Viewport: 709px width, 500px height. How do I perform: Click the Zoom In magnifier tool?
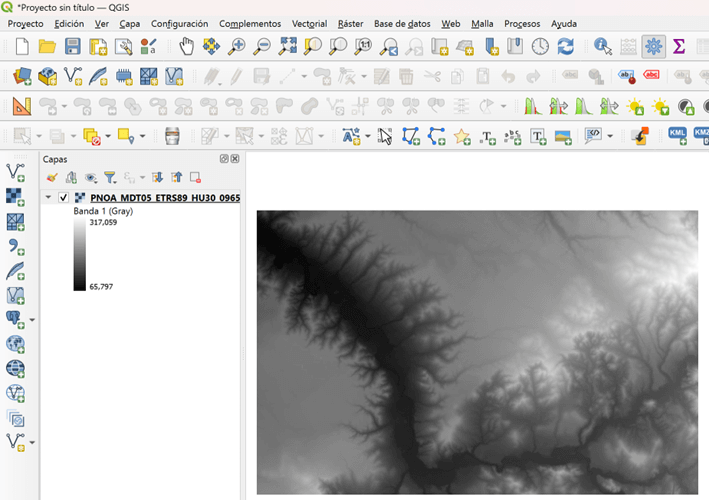click(x=237, y=46)
